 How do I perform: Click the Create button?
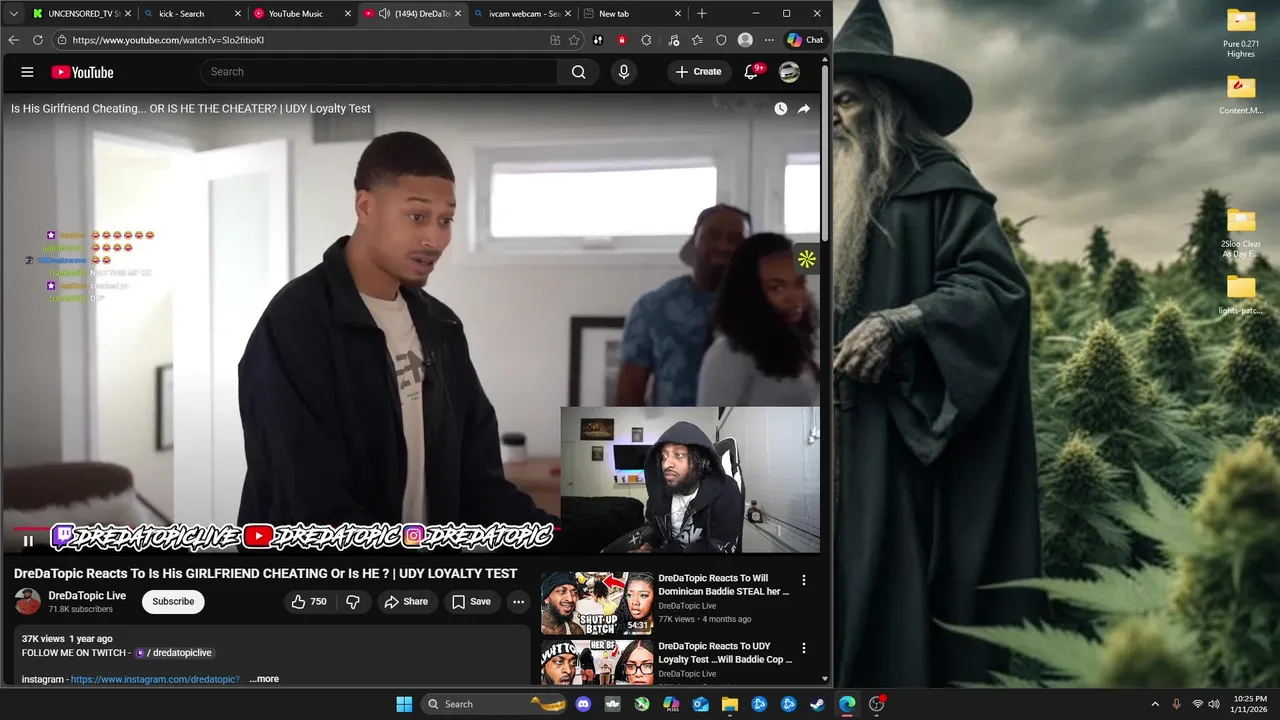click(x=698, y=72)
